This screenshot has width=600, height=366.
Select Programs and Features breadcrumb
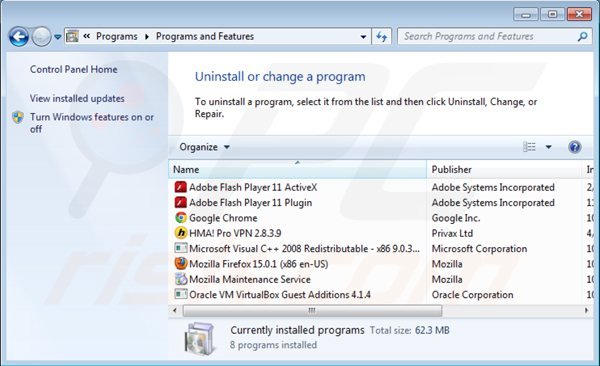pos(205,36)
